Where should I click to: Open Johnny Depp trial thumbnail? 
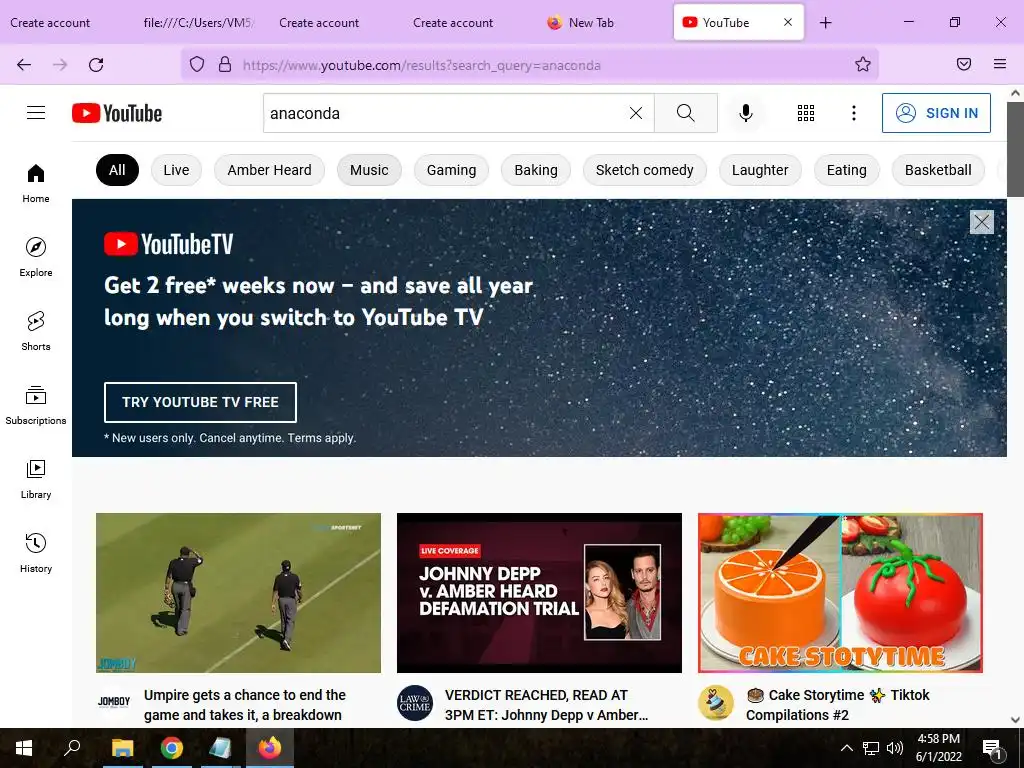[539, 593]
